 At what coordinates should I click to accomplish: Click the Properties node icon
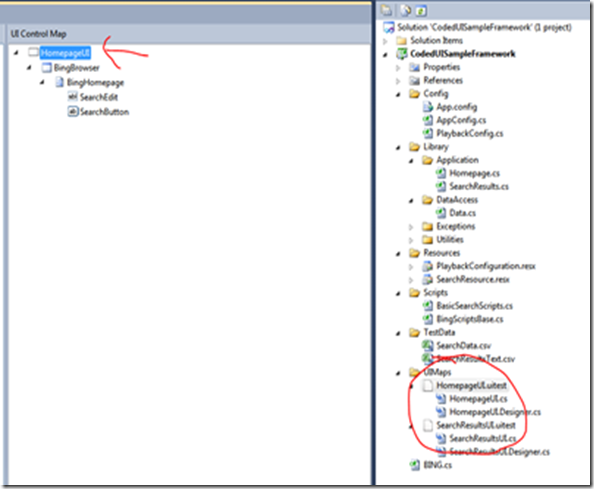point(414,67)
